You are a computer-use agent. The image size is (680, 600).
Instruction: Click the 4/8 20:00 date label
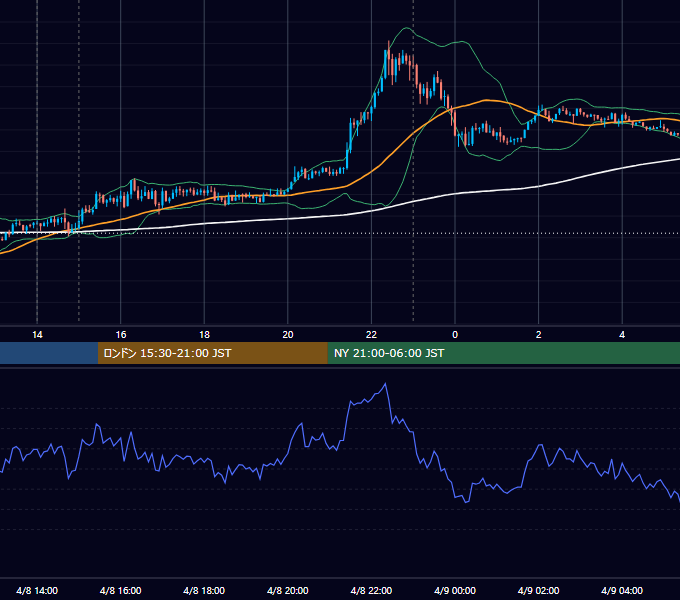(x=288, y=590)
